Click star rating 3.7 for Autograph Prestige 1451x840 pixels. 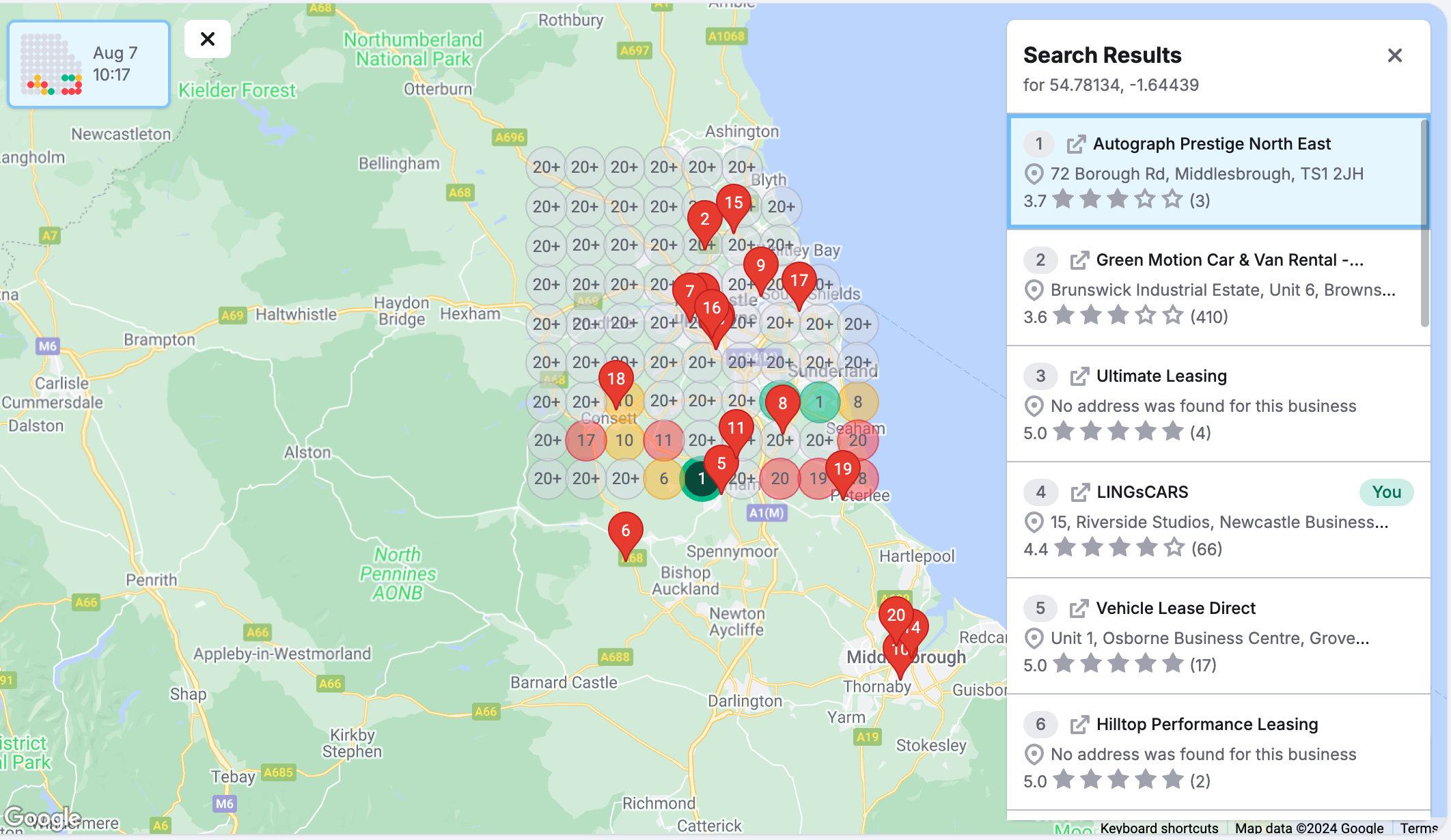coord(1118,199)
